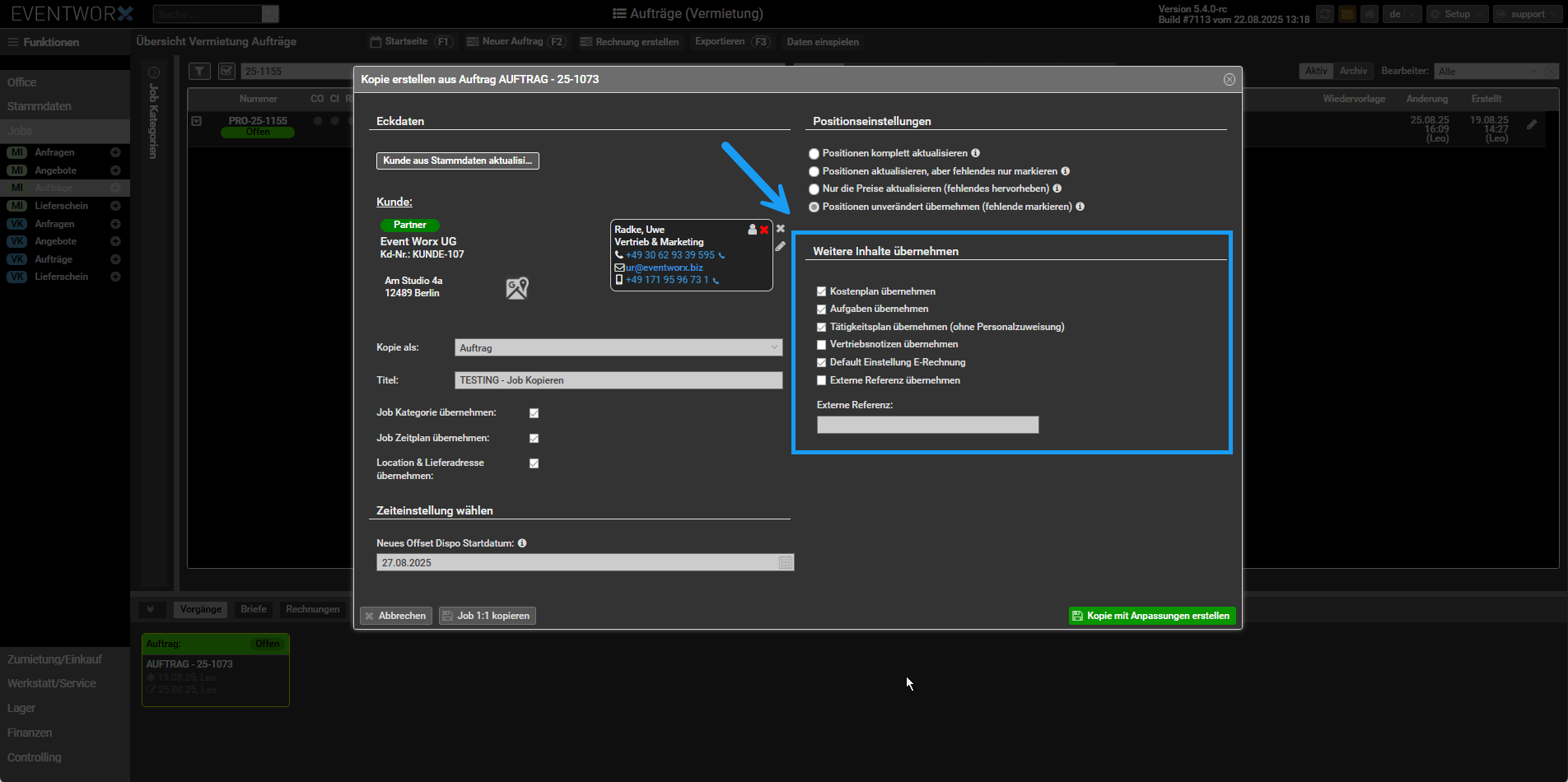
Task: Select Positionen aktualisieren, fehlendes nur markieren
Action: [x=814, y=171]
